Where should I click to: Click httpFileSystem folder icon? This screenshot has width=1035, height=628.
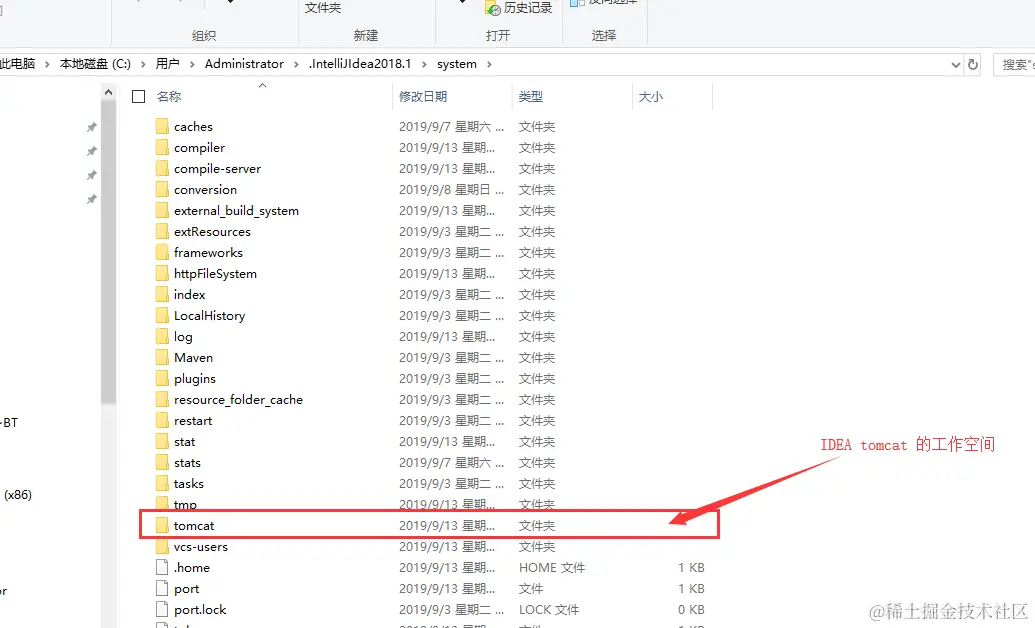[162, 273]
